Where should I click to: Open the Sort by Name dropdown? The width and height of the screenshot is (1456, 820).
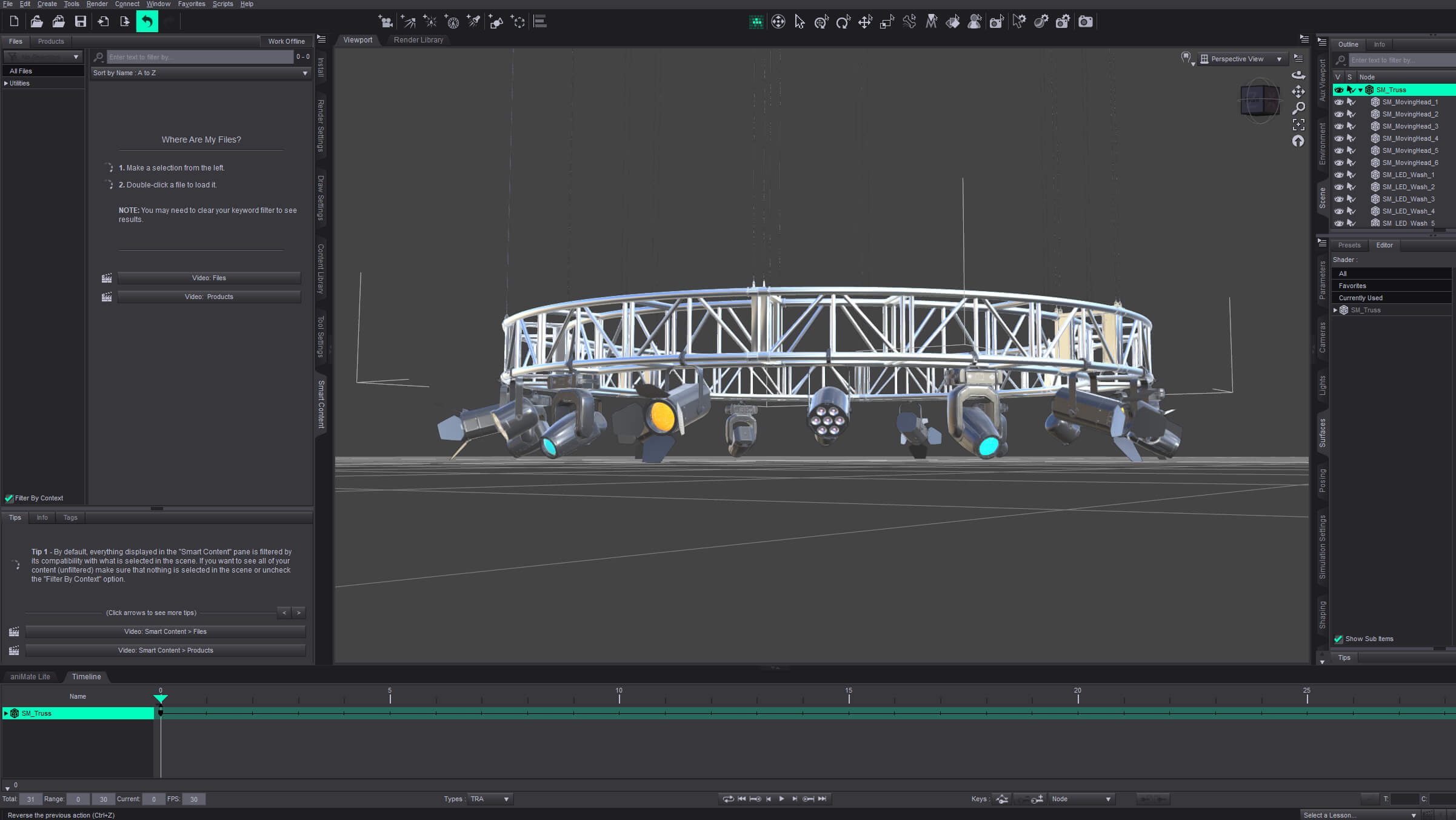coord(201,73)
